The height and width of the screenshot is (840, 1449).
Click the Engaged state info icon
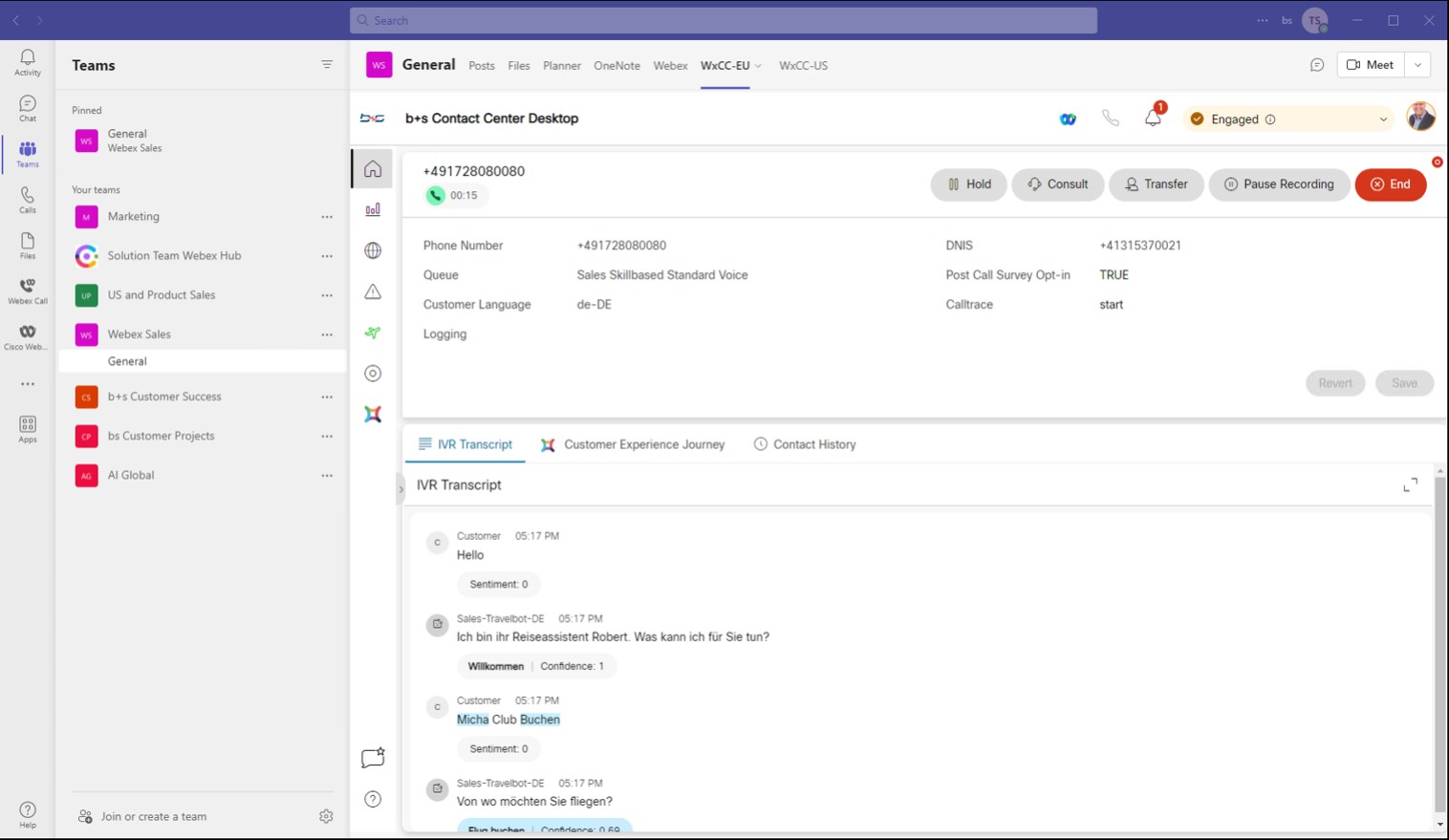[x=1270, y=119]
